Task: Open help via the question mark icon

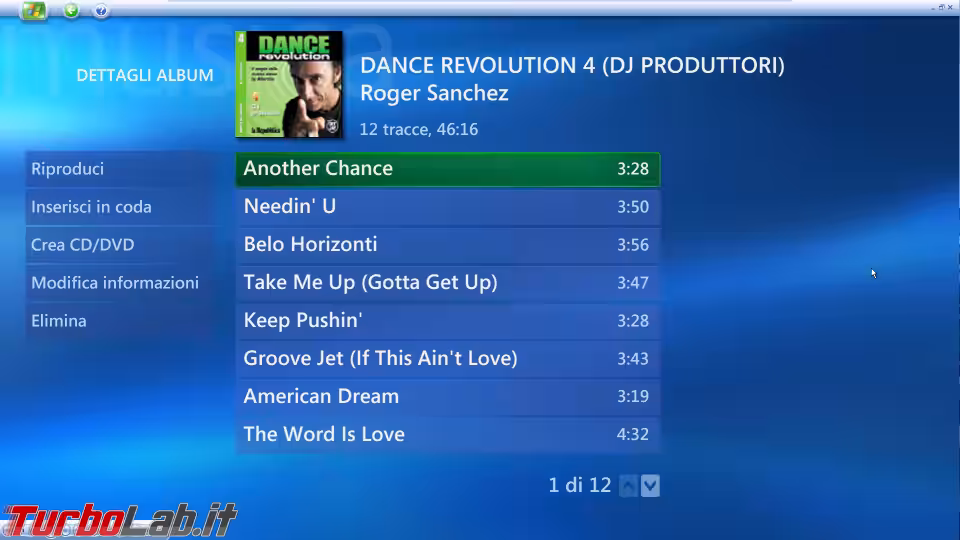Action: (x=101, y=10)
